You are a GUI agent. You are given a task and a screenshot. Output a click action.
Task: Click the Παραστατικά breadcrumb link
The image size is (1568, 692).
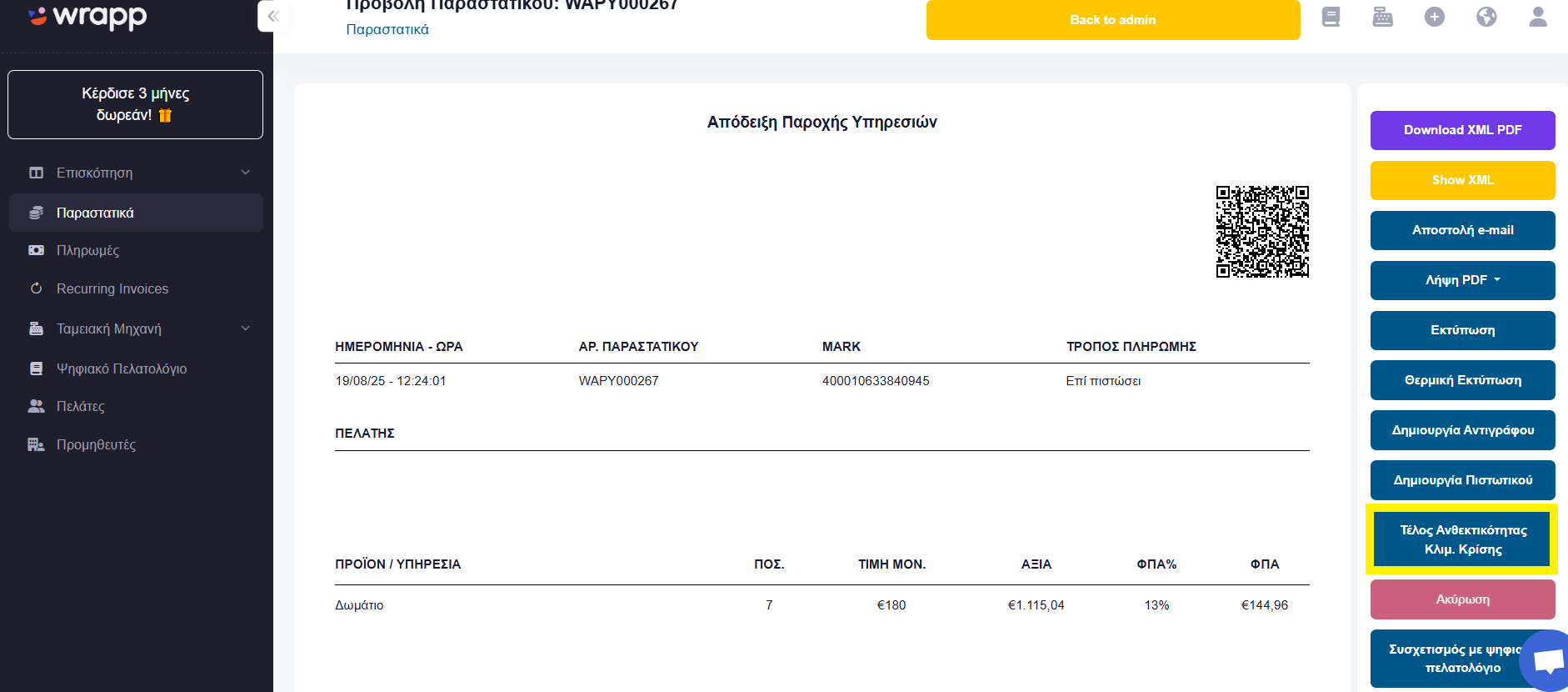point(387,29)
